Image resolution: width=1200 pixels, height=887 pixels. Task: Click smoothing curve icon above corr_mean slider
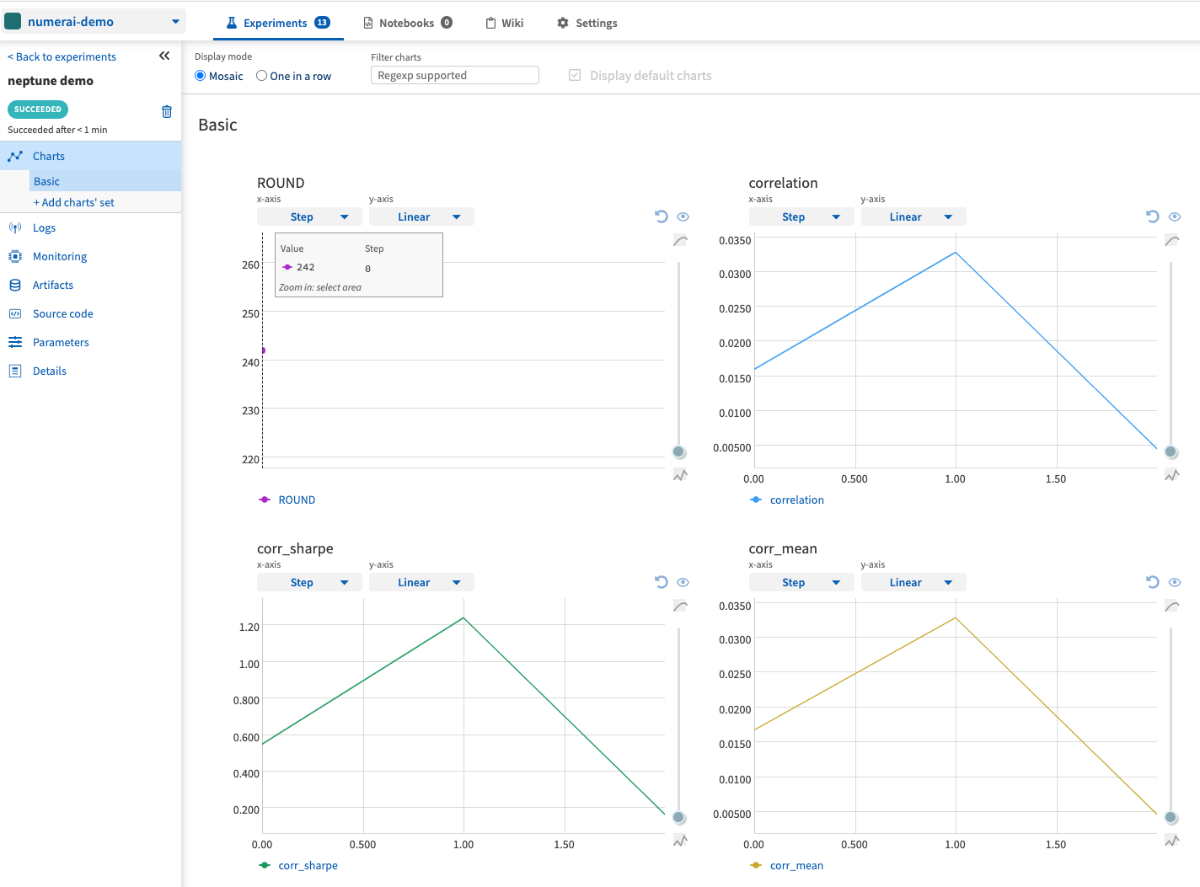(1172, 607)
